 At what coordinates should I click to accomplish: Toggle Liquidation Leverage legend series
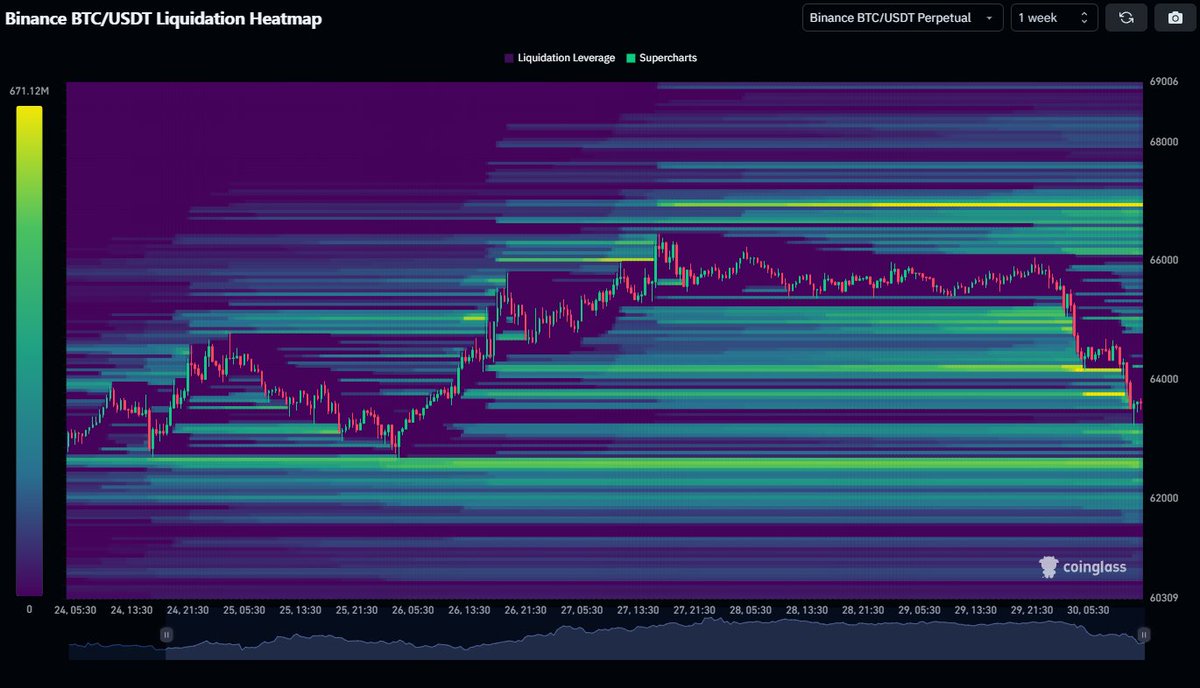click(x=560, y=58)
